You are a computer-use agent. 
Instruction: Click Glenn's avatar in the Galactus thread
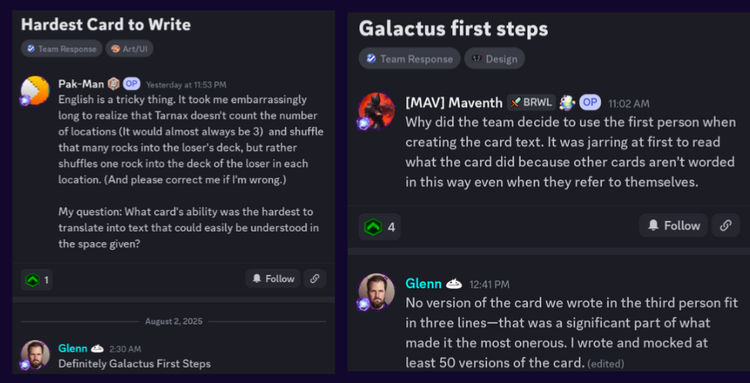pyautogui.click(x=376, y=292)
